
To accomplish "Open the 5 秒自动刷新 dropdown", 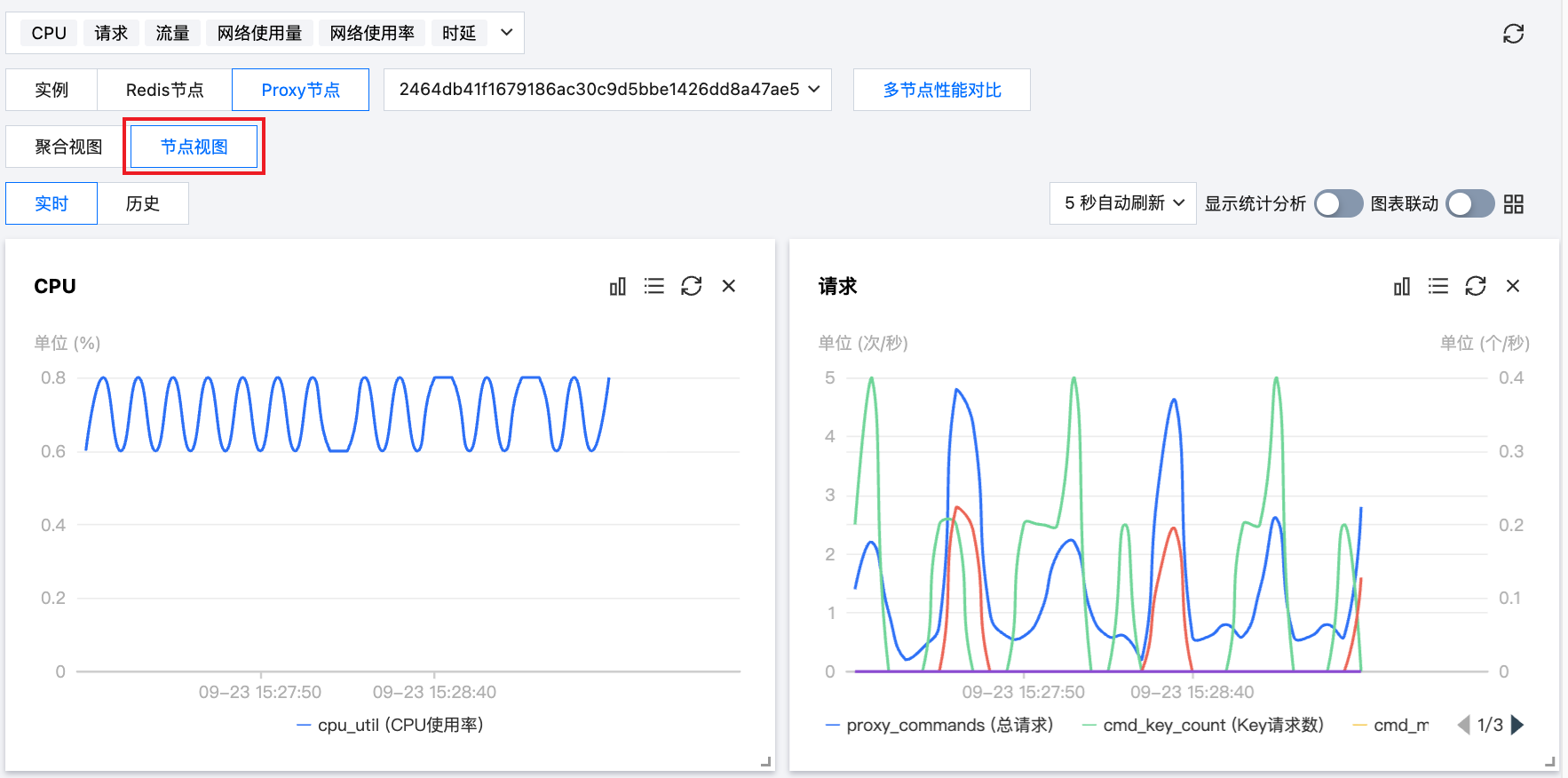I will click(1122, 203).
